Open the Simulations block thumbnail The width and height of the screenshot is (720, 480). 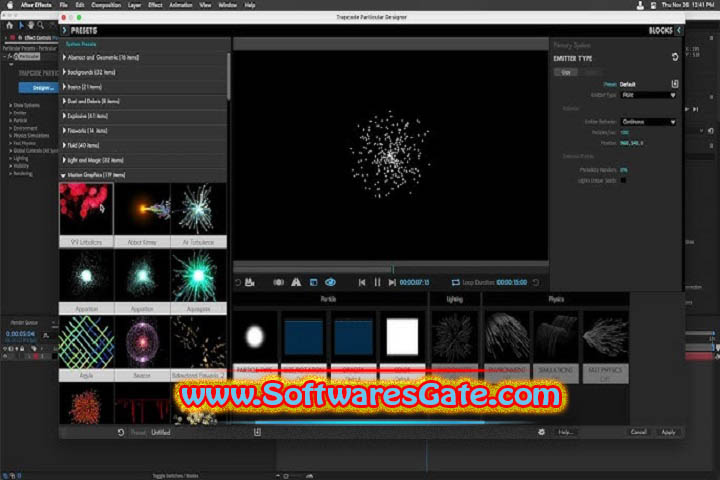556,337
